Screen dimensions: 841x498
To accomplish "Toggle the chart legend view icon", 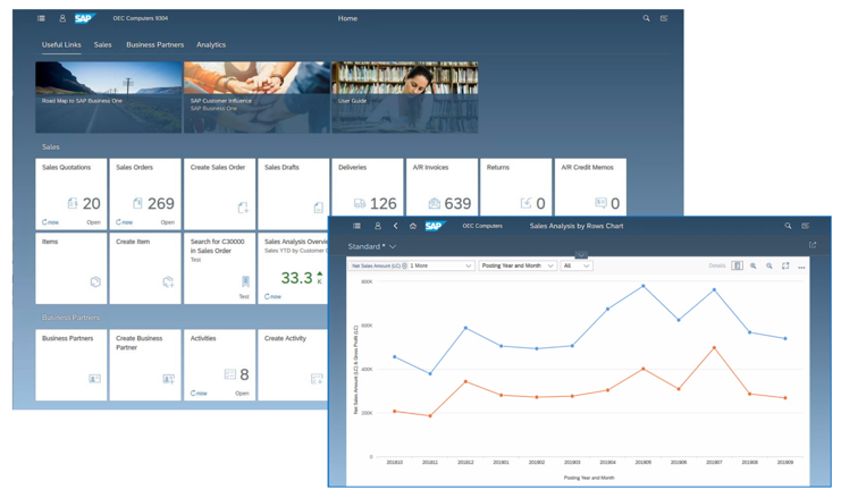I will (x=737, y=266).
